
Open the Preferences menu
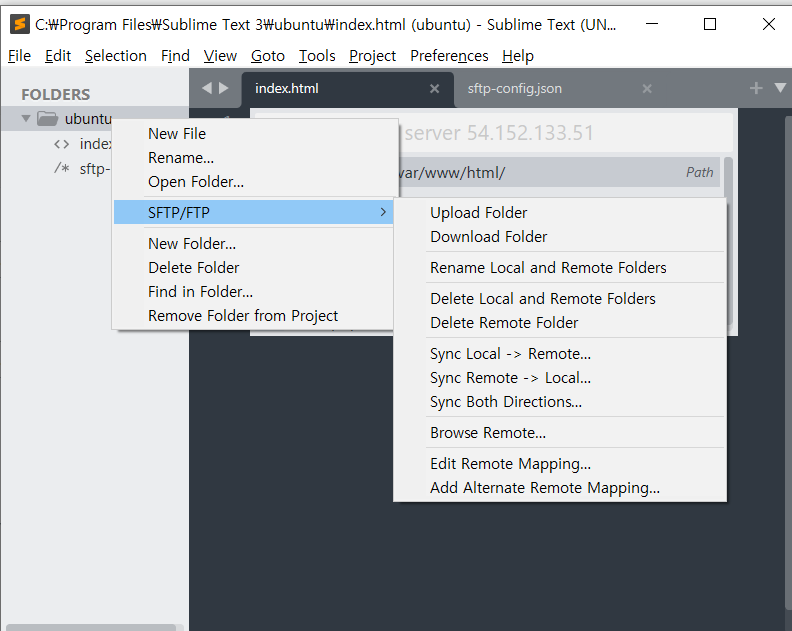click(x=449, y=56)
